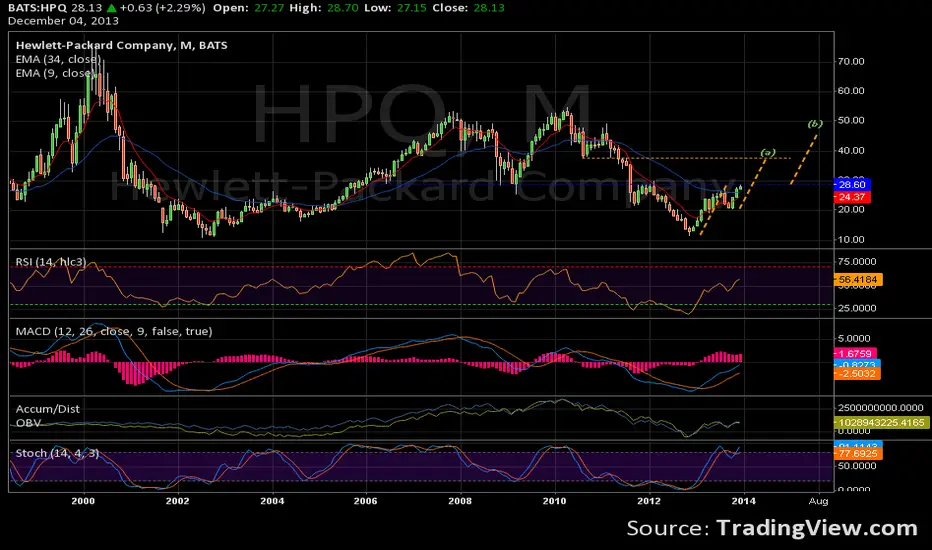Select the Hewlett-Packard Company, M, BATS title

tap(121, 45)
